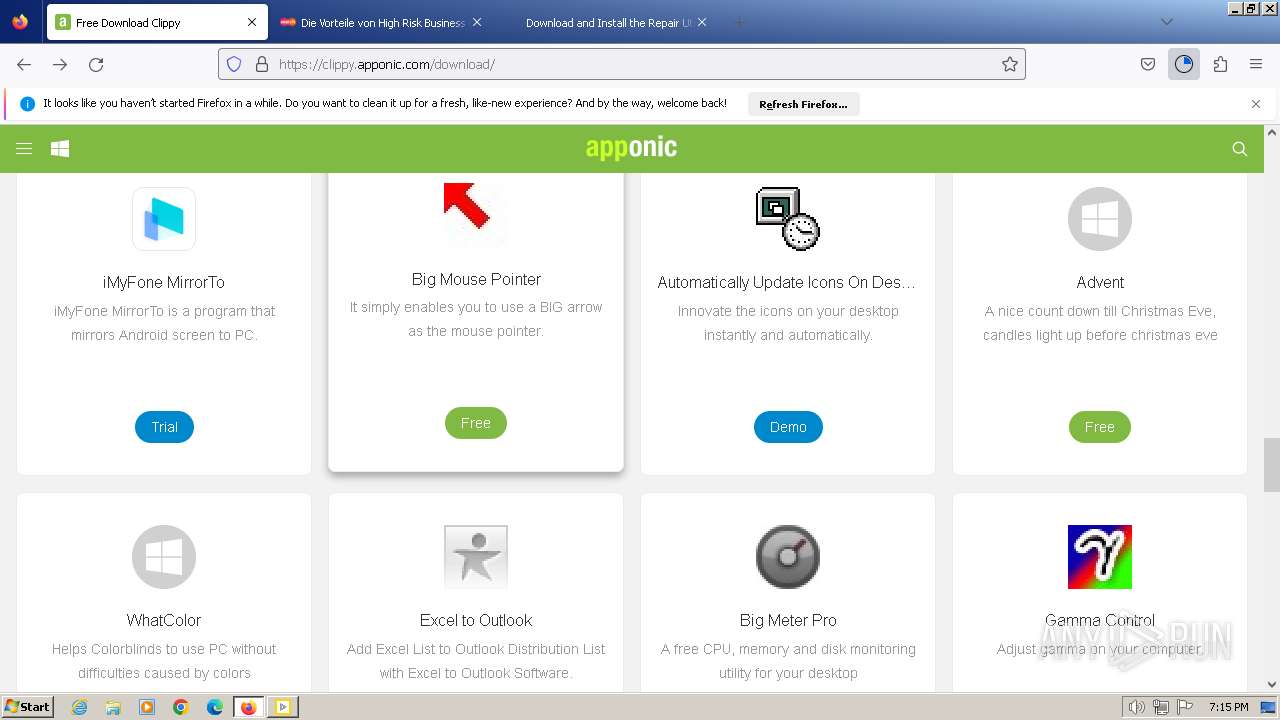1280x720 pixels.
Task: Open the iMyFone MirrorTo title link
Action: pyautogui.click(x=164, y=283)
